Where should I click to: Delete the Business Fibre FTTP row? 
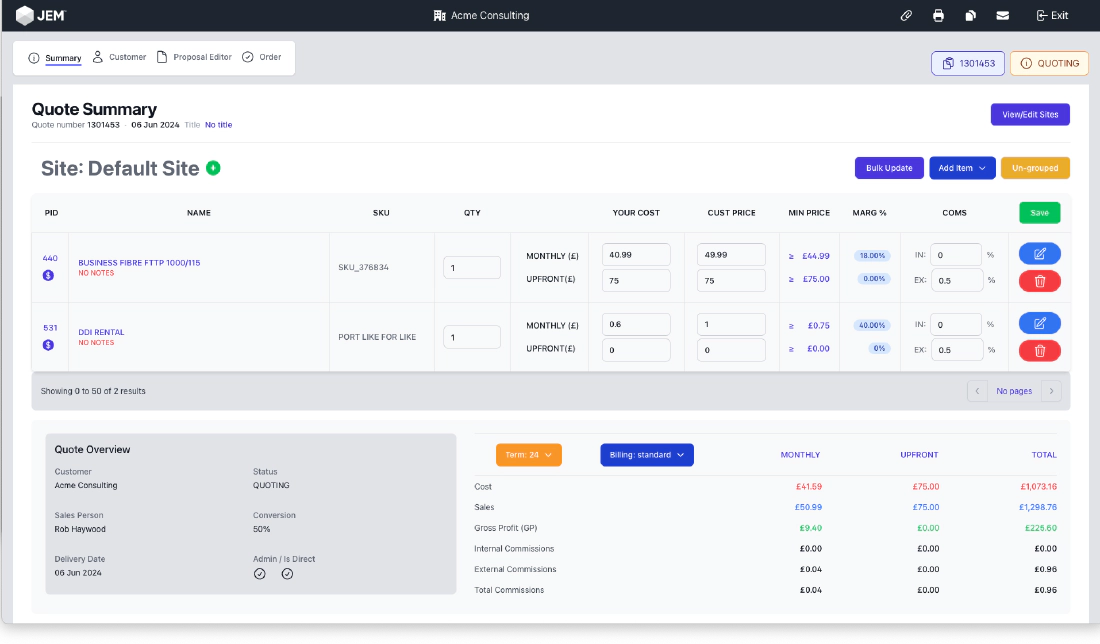click(1040, 281)
